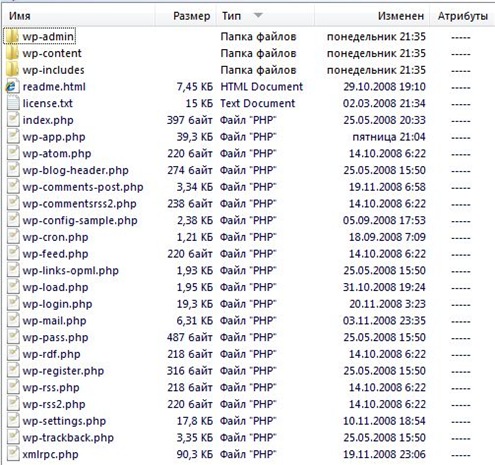Click the readme.html browser file icon

click(x=12, y=87)
